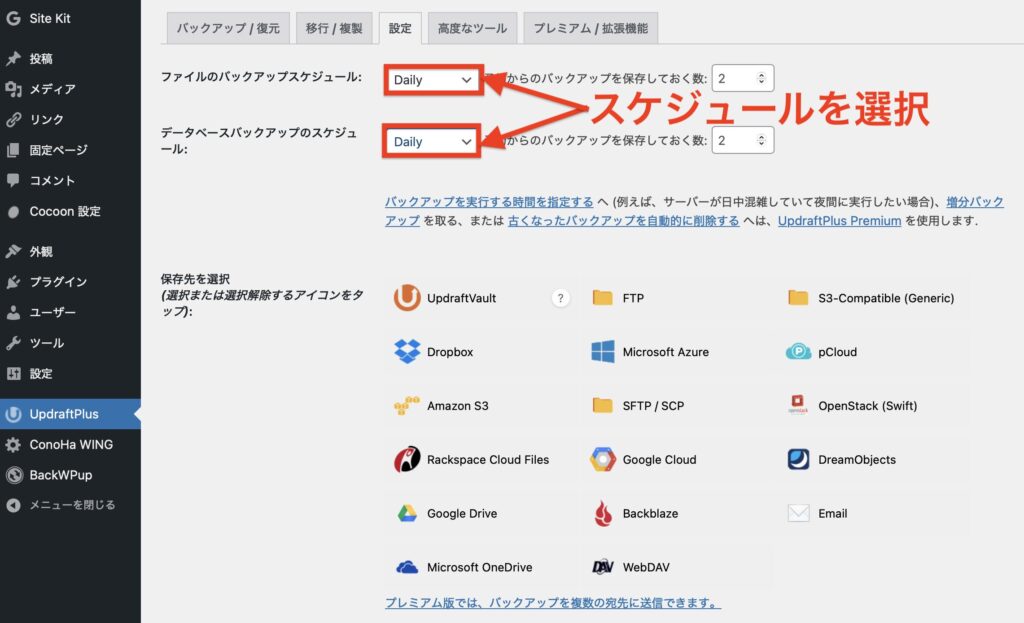Click the Microsoft Azure icon
1024x623 pixels.
603,352
